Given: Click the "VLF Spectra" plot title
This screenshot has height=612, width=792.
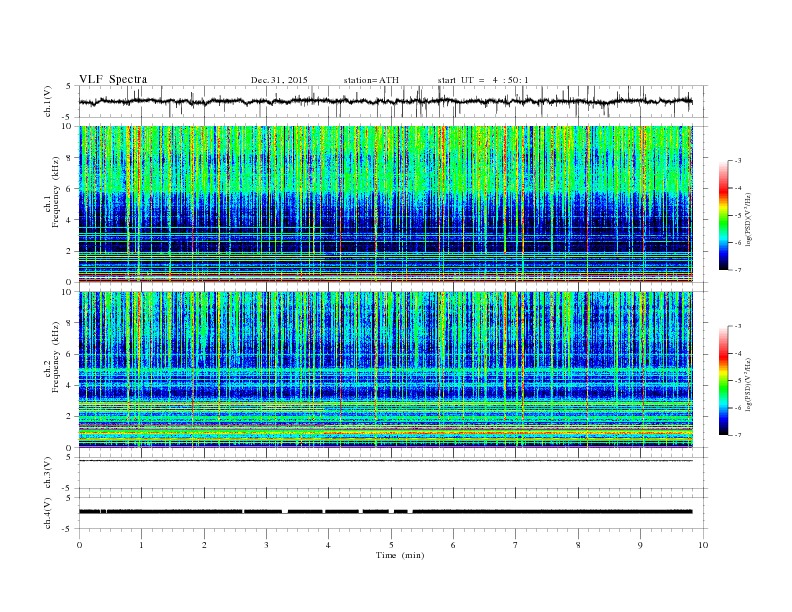Looking at the screenshot, I should (113, 79).
